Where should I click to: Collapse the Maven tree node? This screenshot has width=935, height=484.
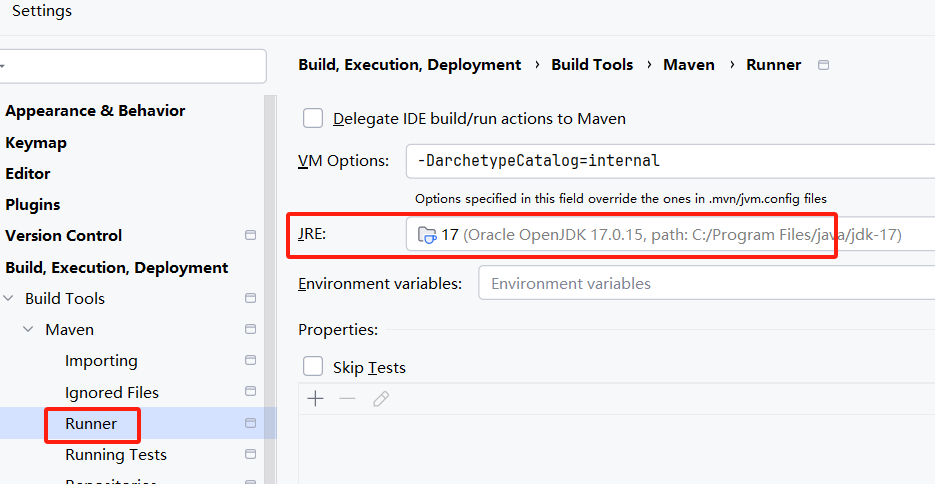pyautogui.click(x=28, y=329)
